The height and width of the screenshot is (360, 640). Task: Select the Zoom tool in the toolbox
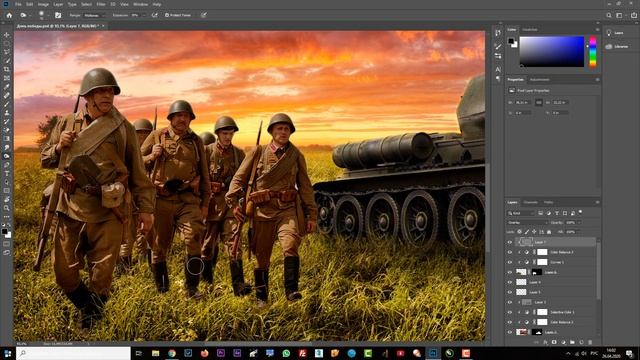(x=7, y=208)
